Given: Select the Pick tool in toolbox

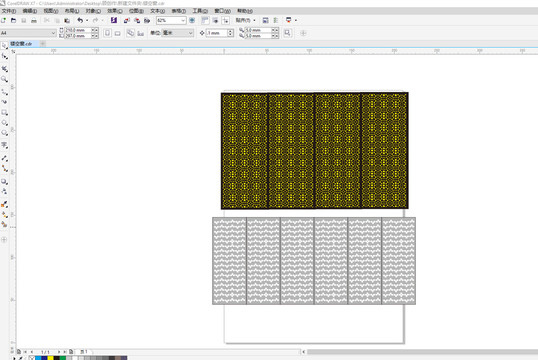Looking at the screenshot, I should coord(4,46).
